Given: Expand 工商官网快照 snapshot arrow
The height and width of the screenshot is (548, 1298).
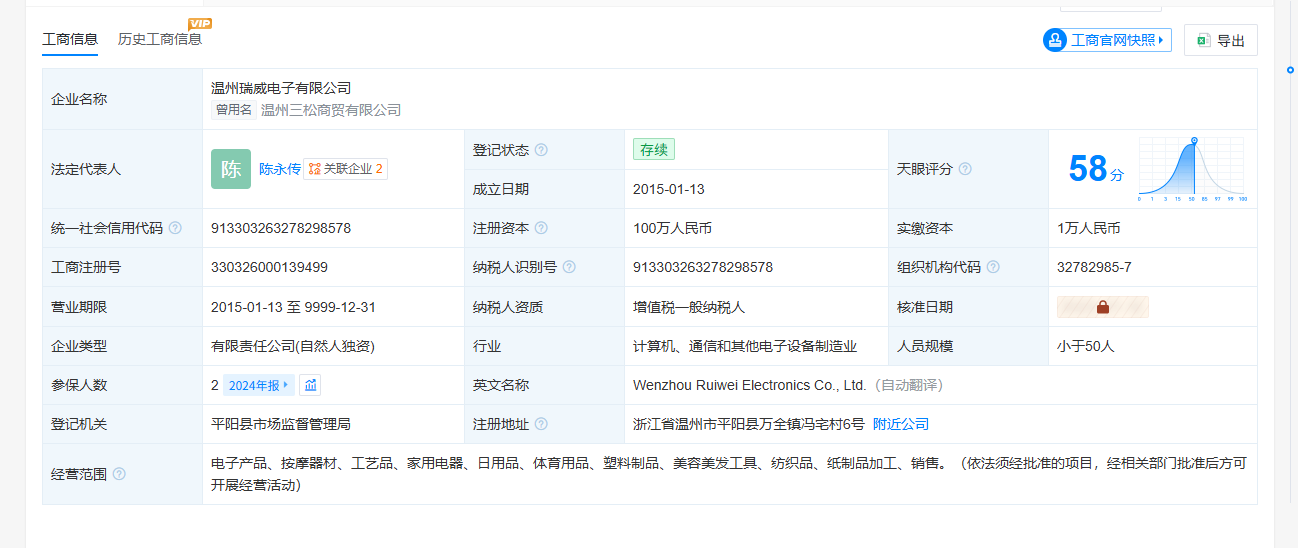Looking at the screenshot, I should pos(1161,40).
